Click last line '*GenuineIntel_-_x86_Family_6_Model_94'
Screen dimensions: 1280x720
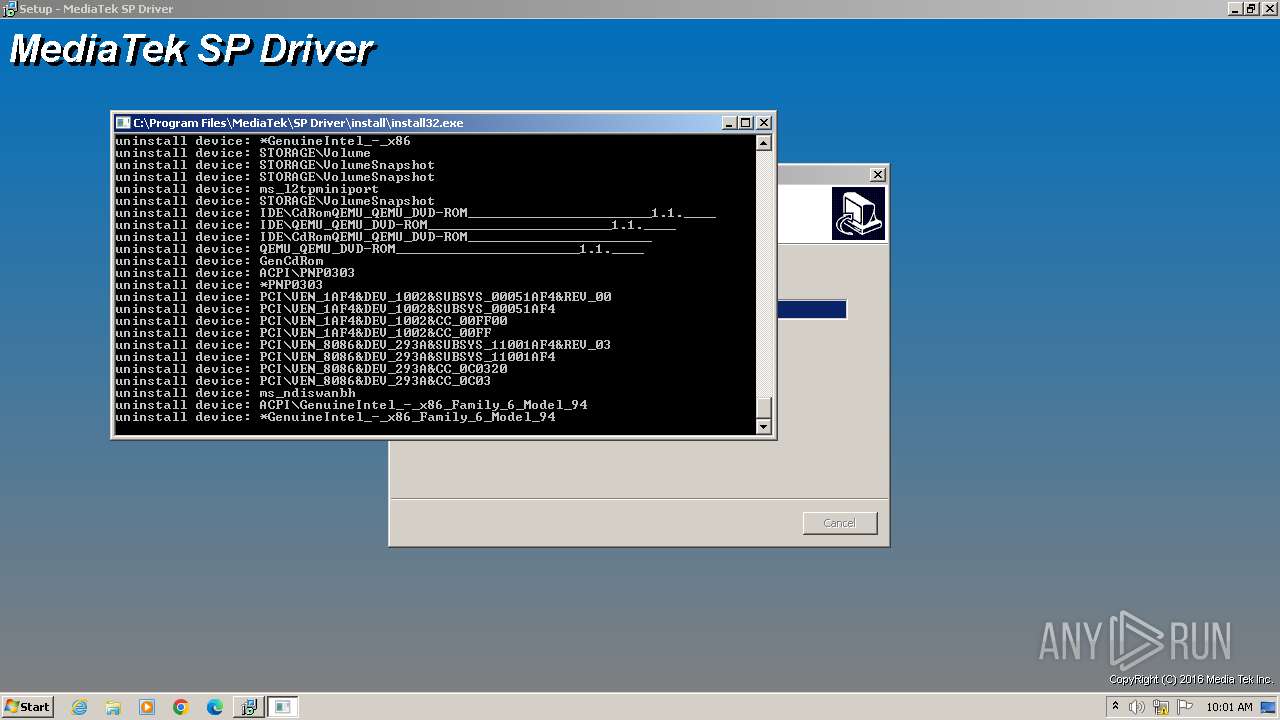click(x=335, y=417)
